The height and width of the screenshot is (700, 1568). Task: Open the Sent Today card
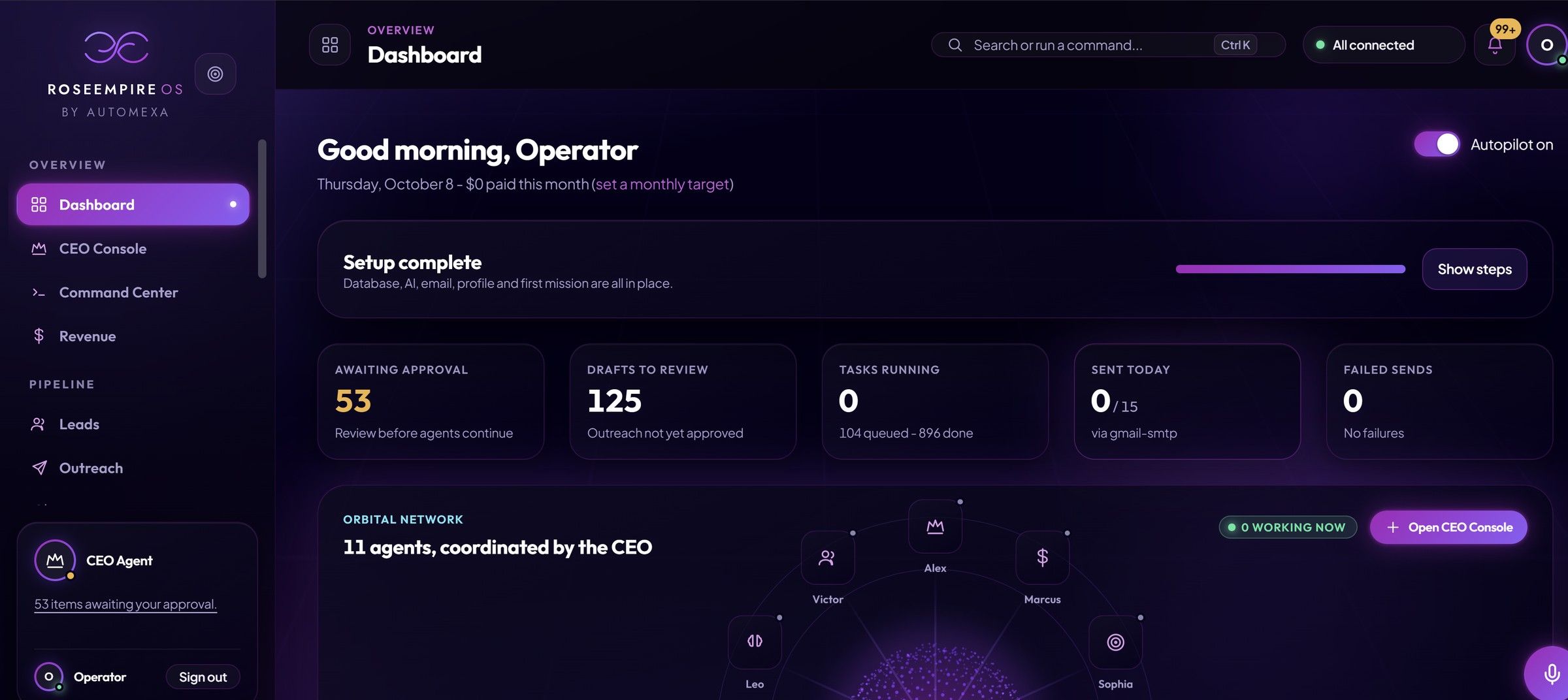pos(1187,402)
